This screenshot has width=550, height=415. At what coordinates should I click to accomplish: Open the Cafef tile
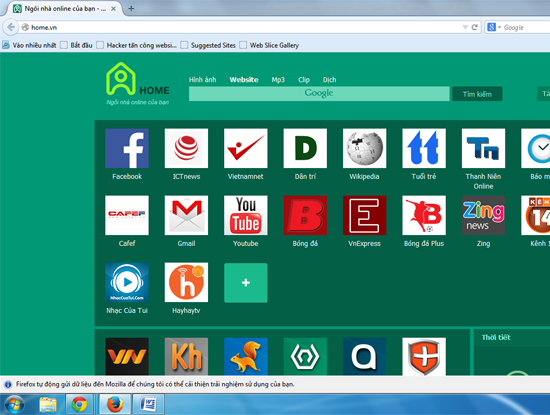(127, 215)
